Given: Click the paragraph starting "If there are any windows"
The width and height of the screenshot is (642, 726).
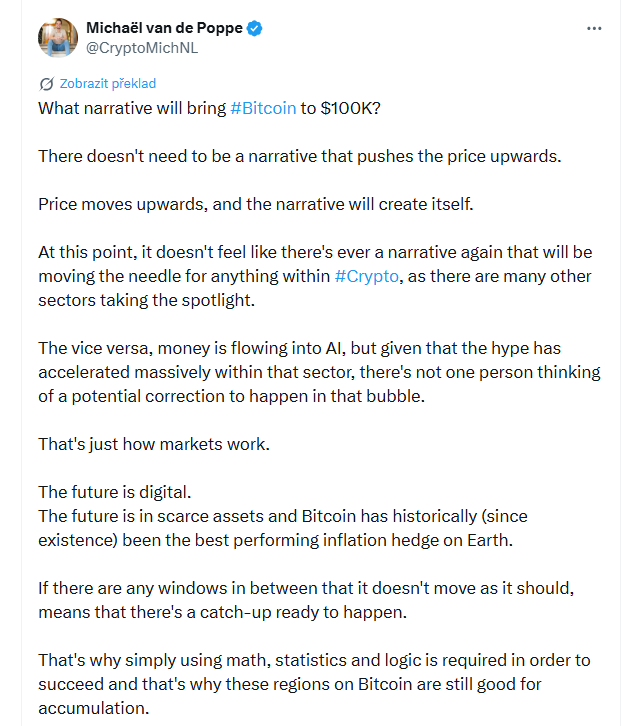Looking at the screenshot, I should (306, 601).
